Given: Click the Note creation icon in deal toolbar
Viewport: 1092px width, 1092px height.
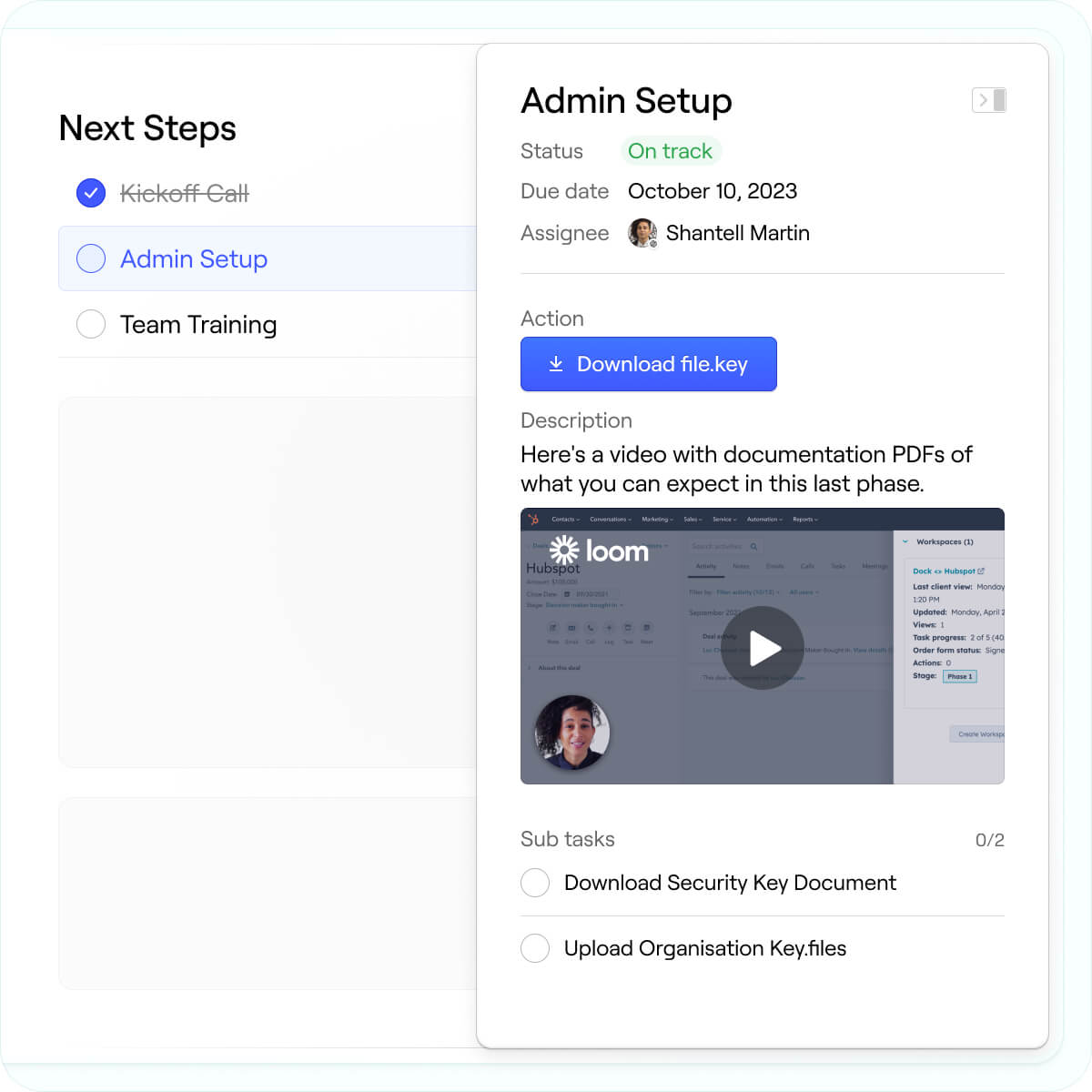Looking at the screenshot, I should (553, 628).
